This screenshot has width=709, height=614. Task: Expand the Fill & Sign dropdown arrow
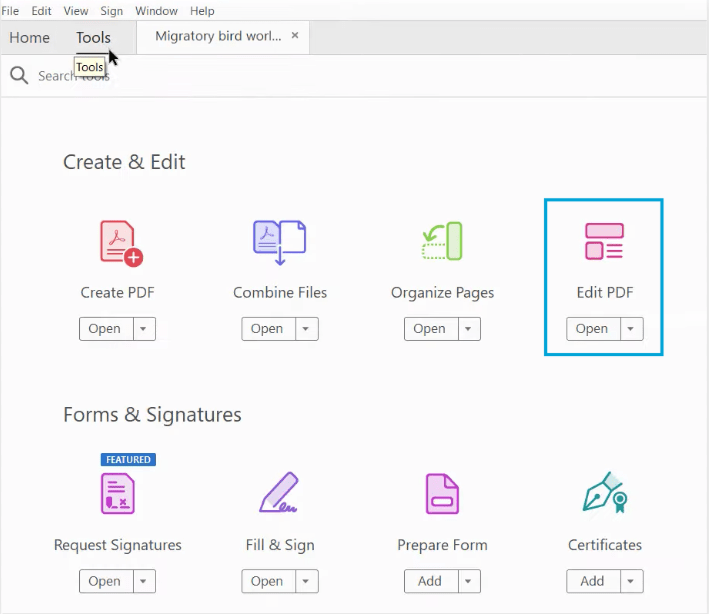click(307, 581)
